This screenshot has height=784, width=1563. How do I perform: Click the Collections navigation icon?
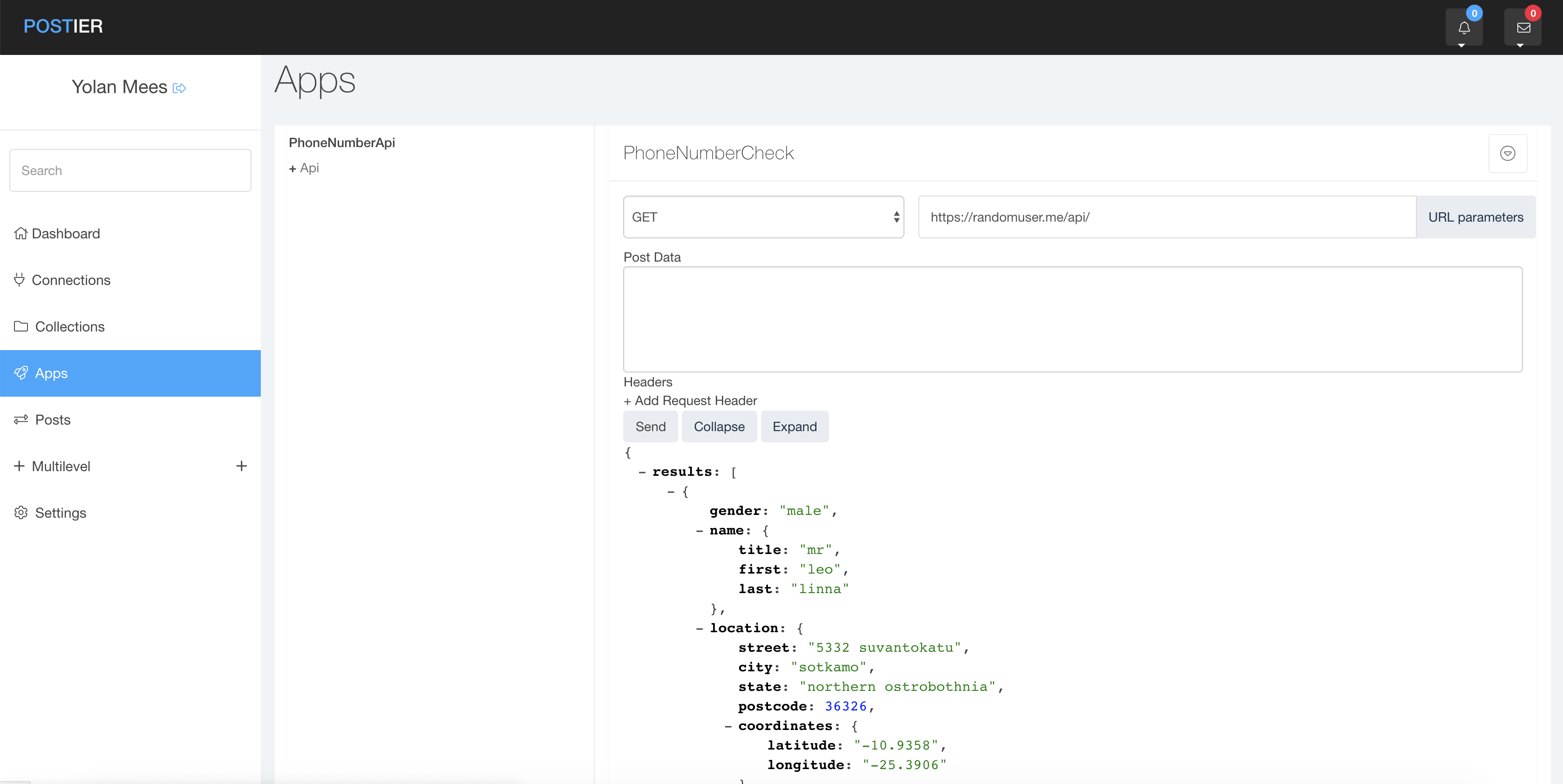click(21, 326)
